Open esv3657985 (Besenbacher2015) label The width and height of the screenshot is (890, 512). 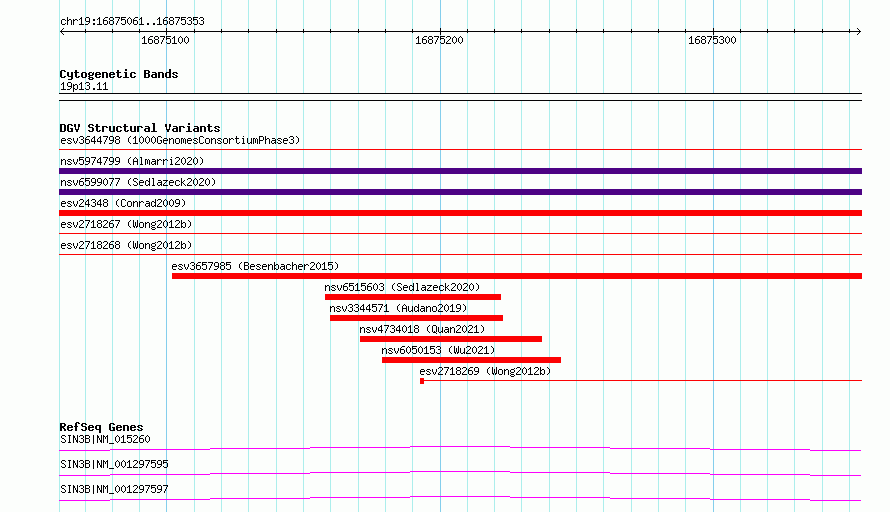255,266
